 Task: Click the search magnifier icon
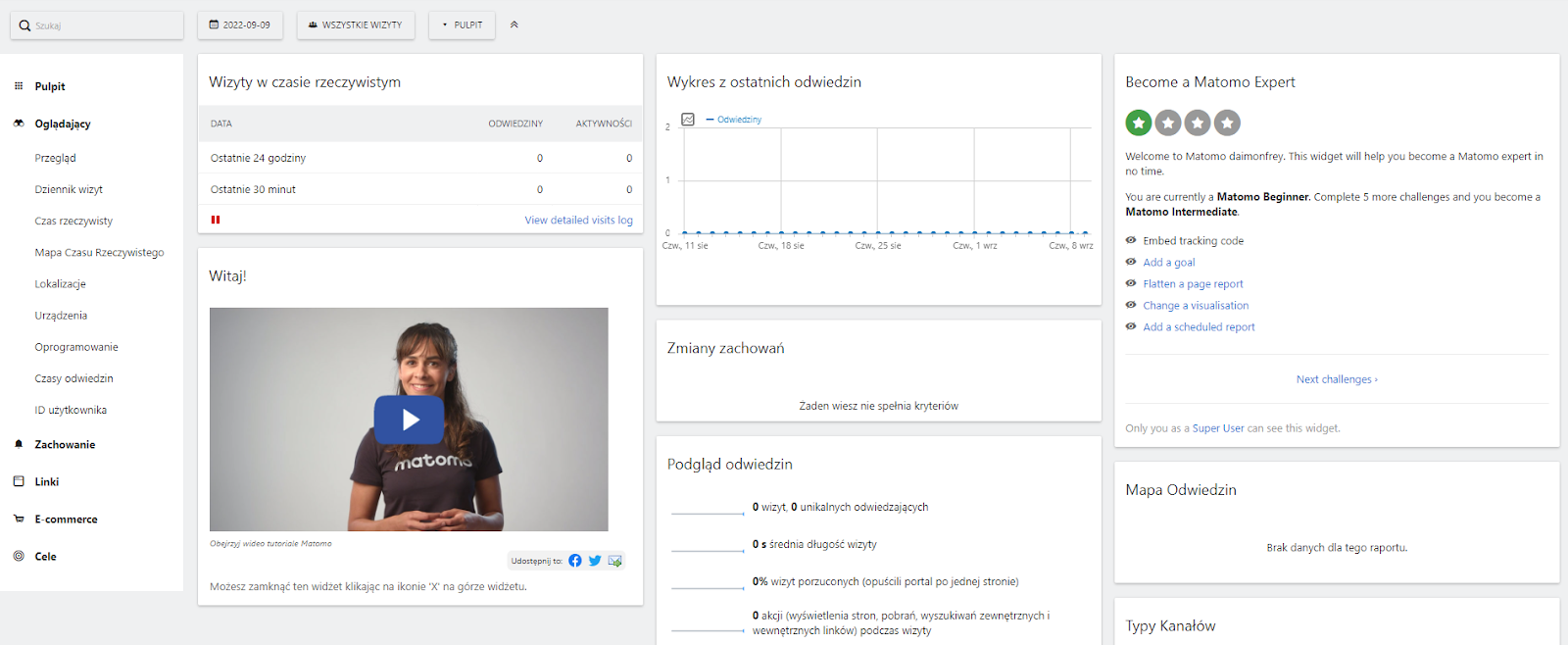click(x=24, y=25)
